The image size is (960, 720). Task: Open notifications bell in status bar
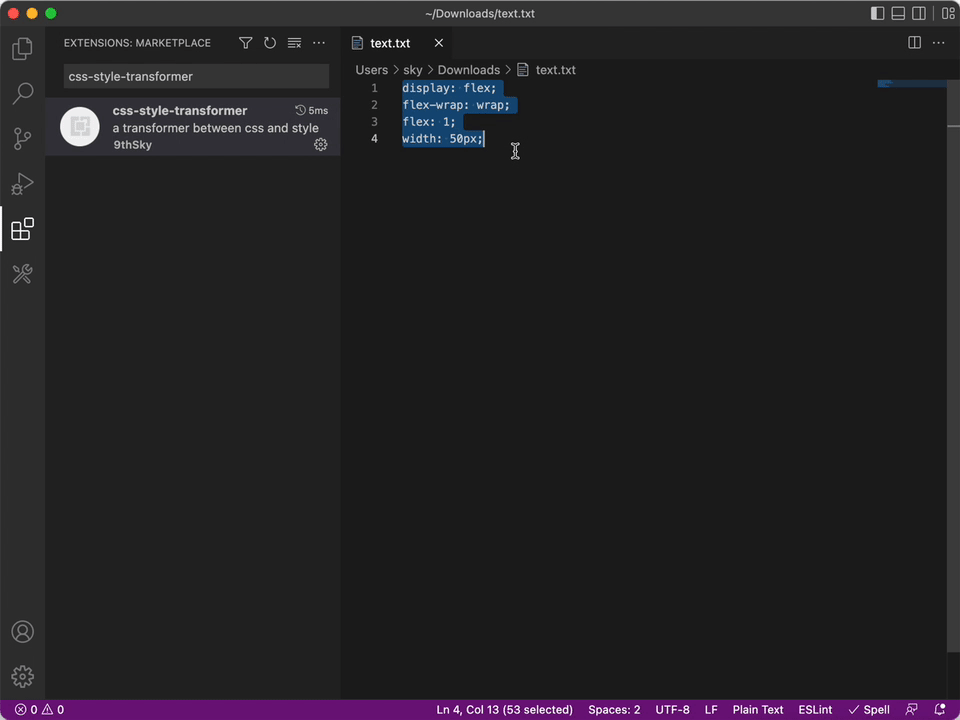940,710
